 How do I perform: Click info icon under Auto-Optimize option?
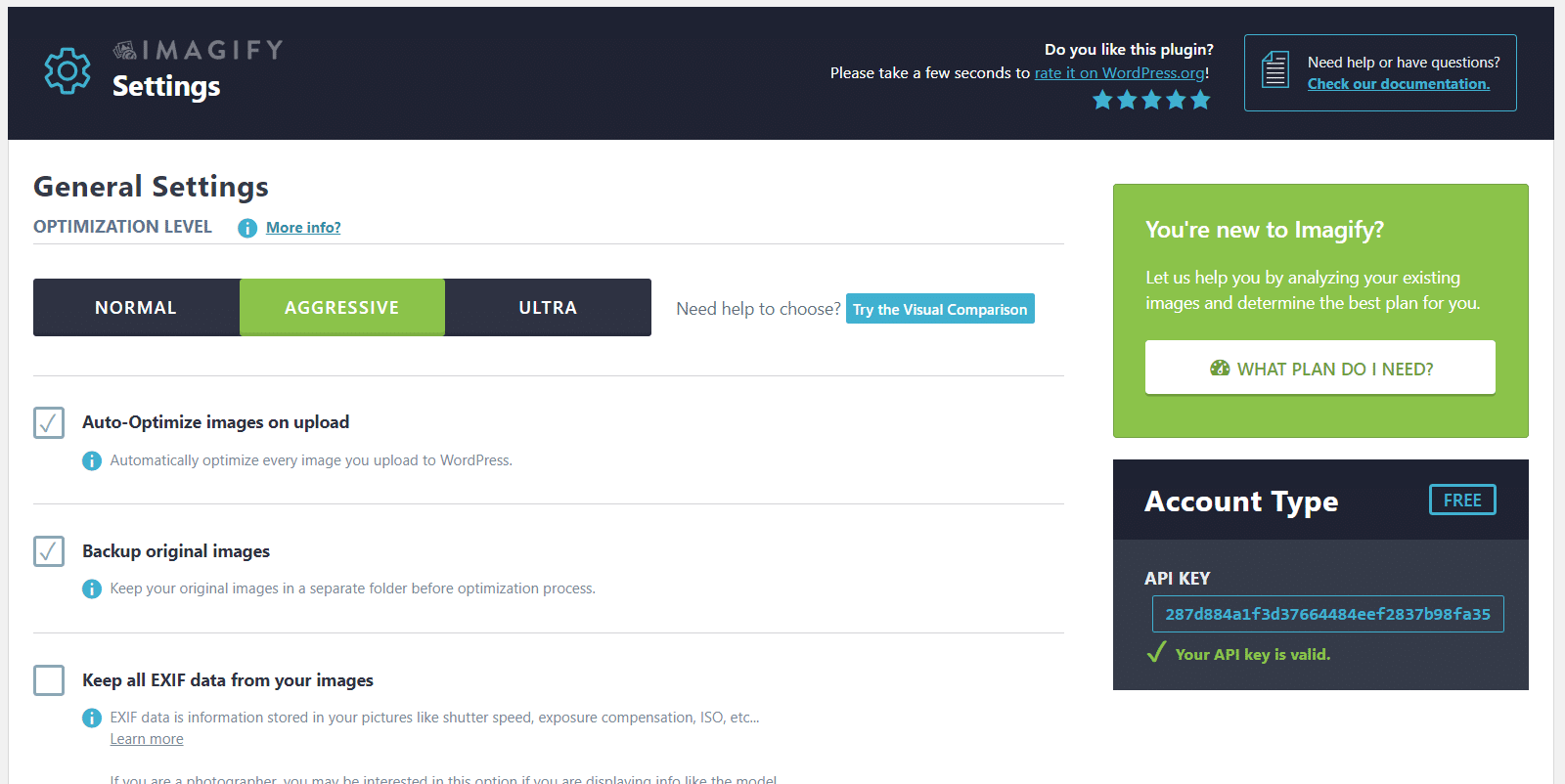coord(92,460)
